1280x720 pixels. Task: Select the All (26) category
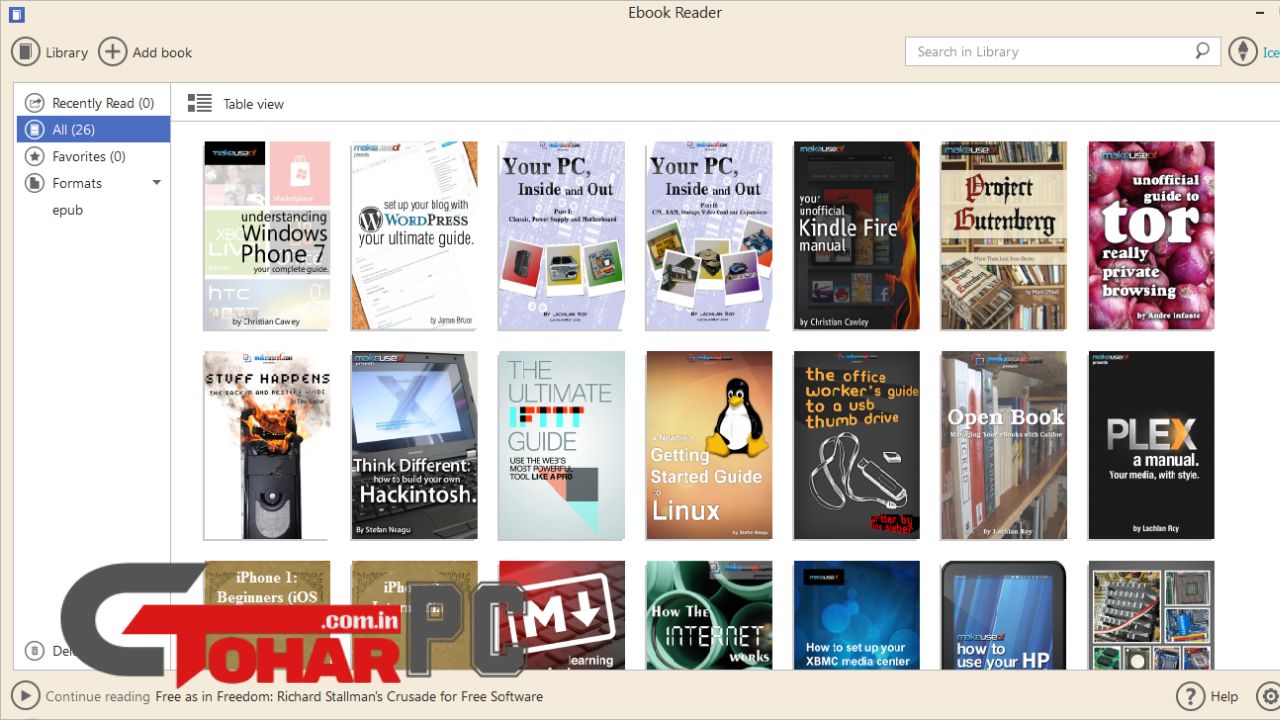(93, 129)
